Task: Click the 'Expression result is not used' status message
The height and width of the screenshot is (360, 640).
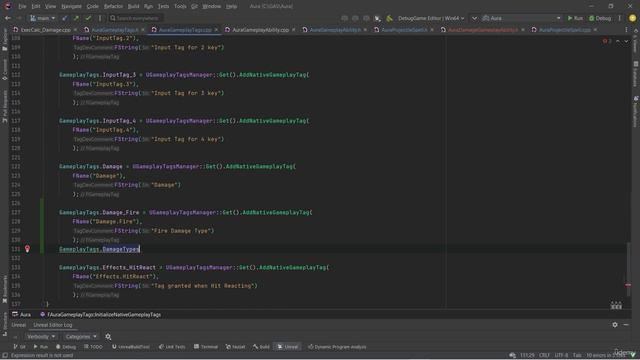Action: pyautogui.click(x=42, y=356)
